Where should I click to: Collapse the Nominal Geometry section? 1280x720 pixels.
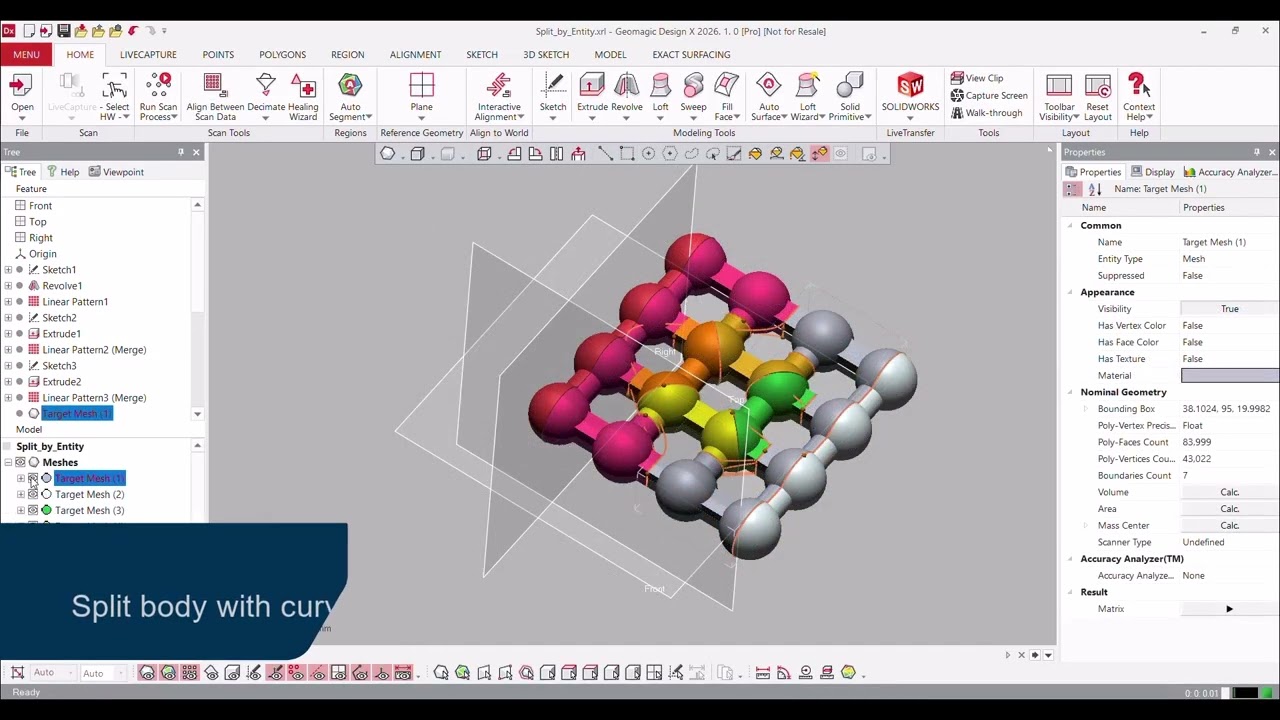coord(1070,392)
